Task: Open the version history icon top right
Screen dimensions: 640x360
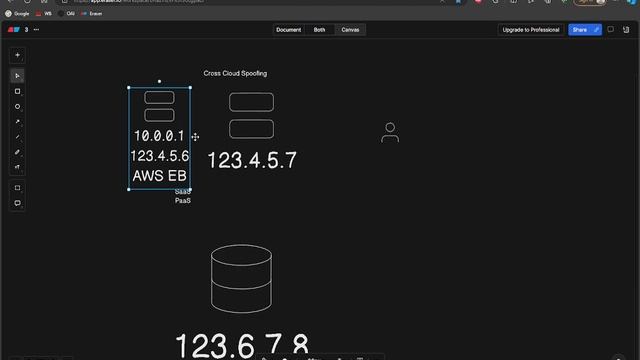Action: [x=626, y=29]
